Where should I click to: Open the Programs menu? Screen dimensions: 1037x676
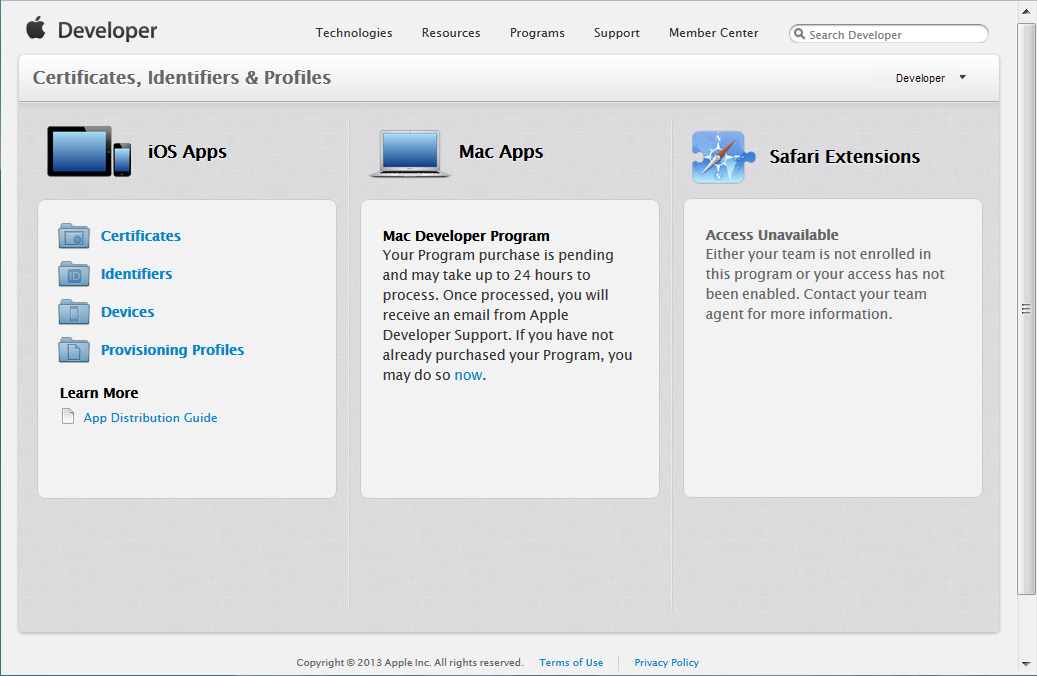[x=537, y=33]
